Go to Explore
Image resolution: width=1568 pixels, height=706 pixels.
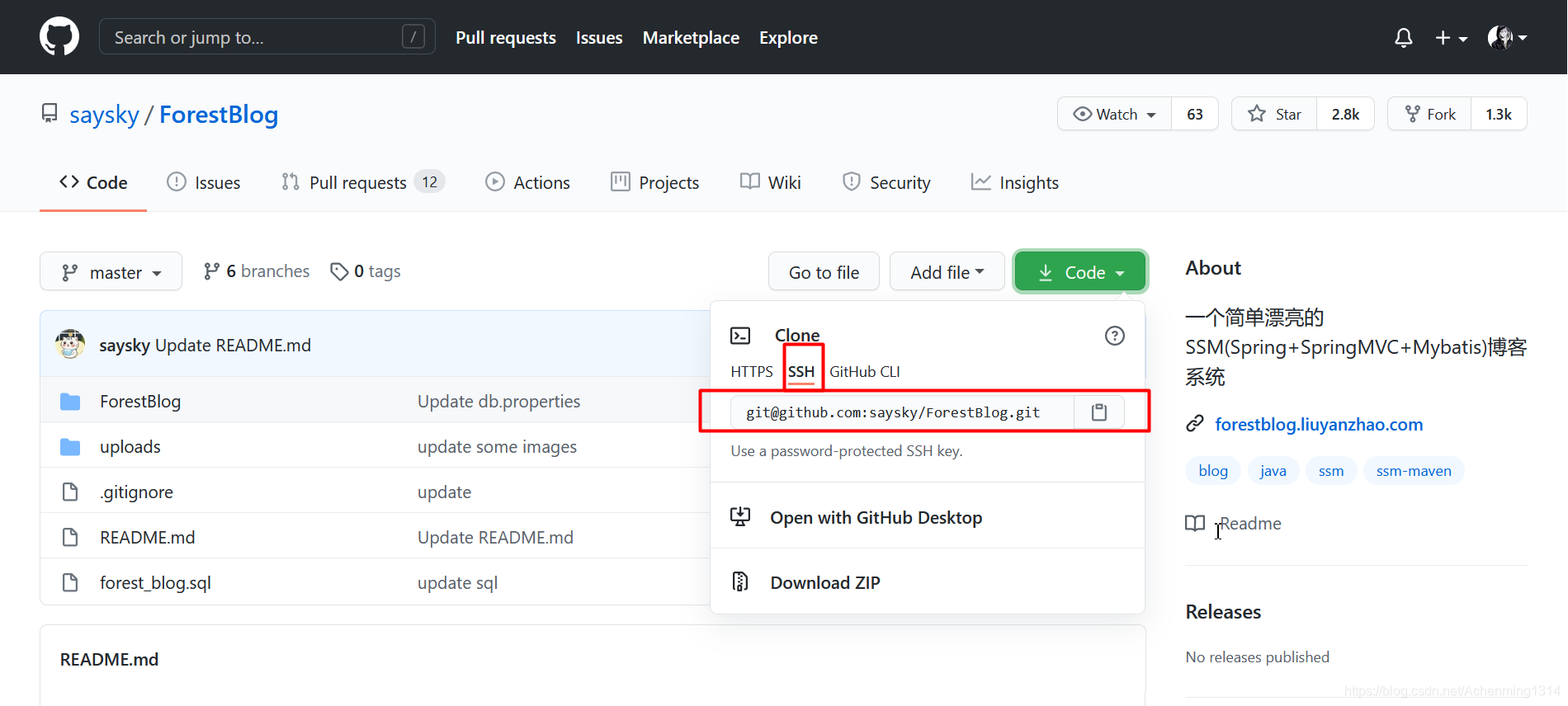point(788,38)
